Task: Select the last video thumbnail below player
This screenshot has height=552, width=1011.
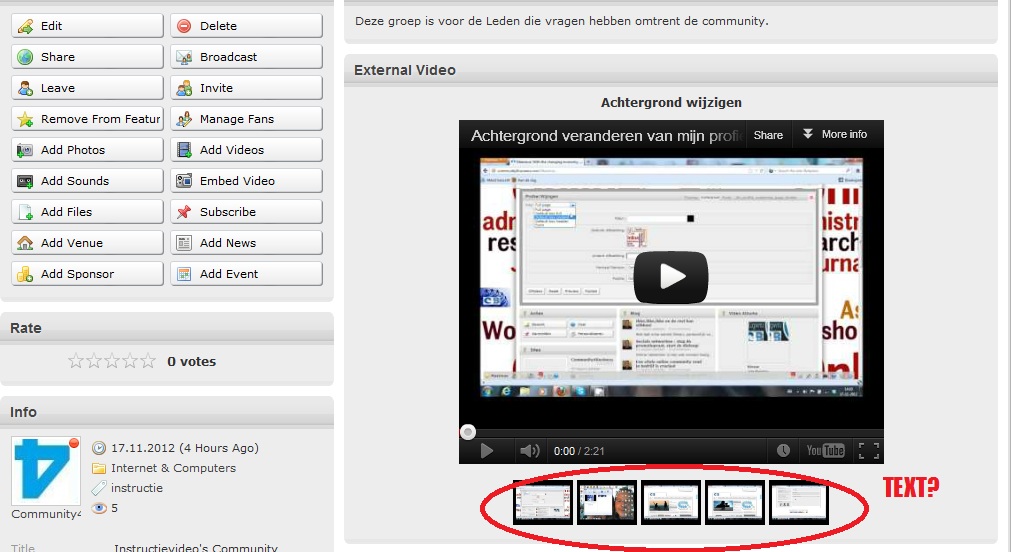Action: pyautogui.click(x=799, y=502)
